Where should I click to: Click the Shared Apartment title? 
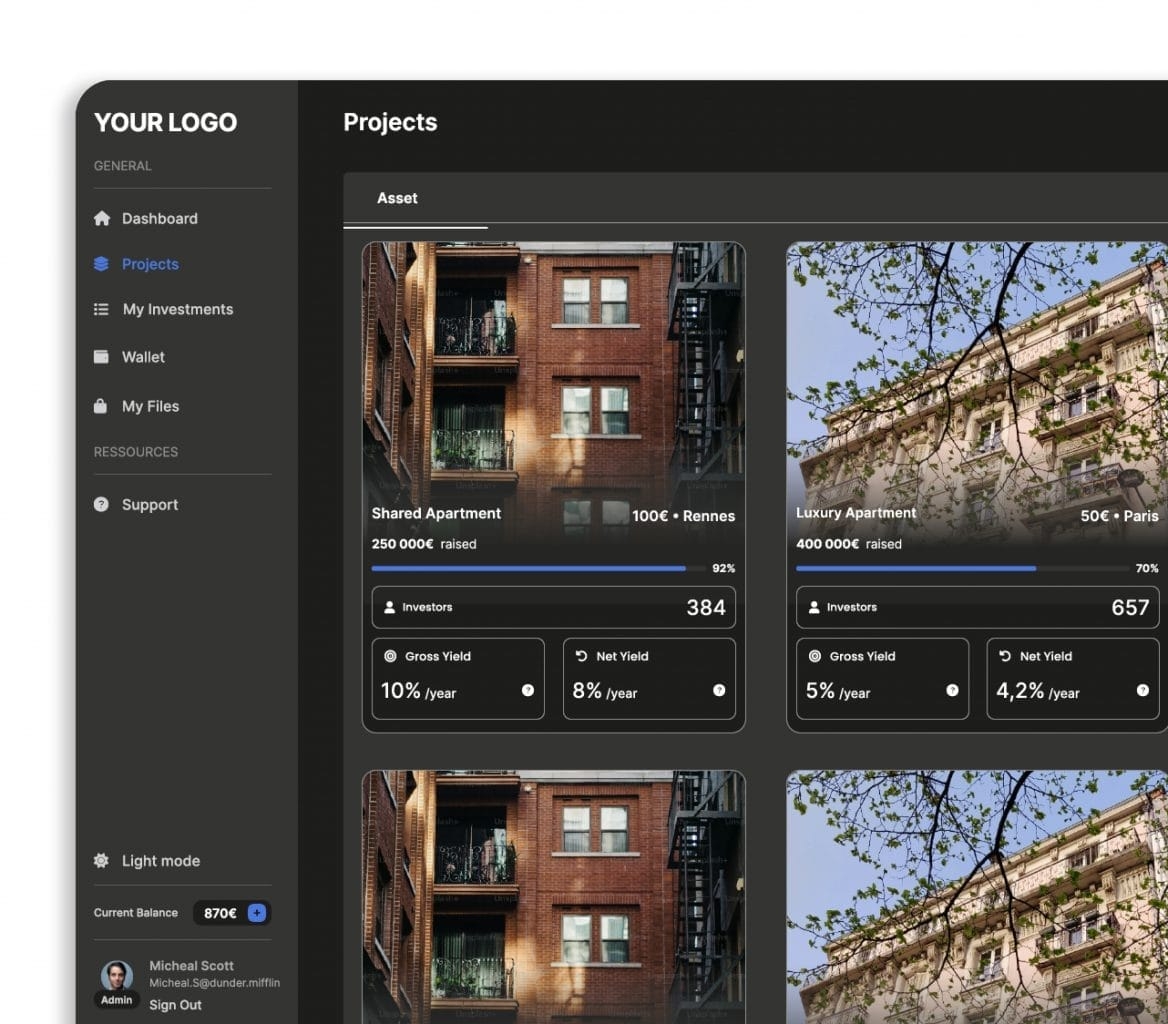coord(437,513)
